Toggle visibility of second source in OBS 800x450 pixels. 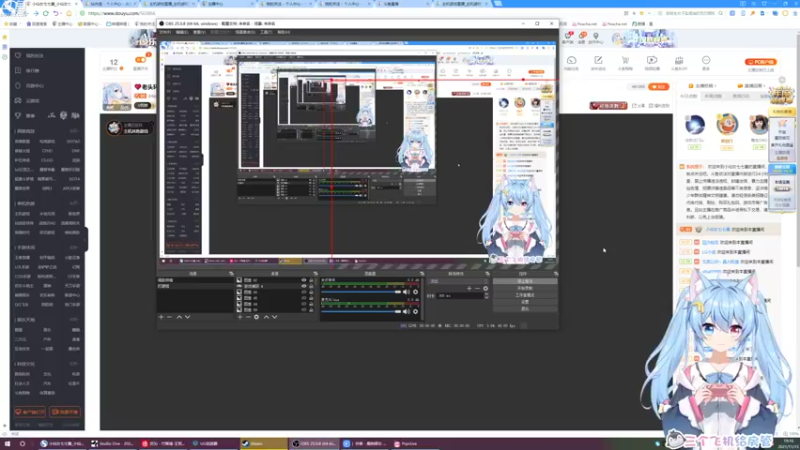304,286
